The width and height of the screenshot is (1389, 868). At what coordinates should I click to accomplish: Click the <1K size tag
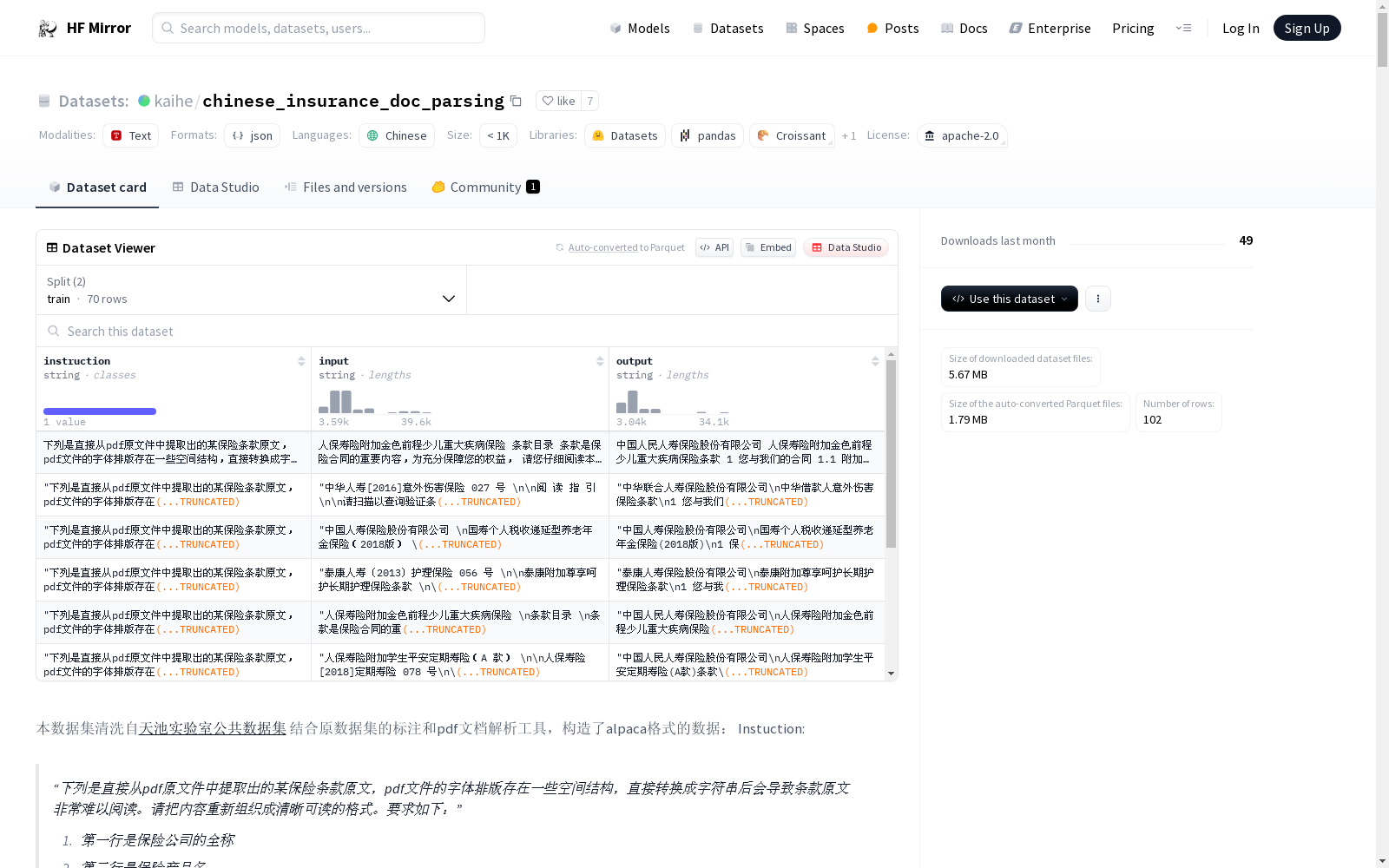(497, 135)
